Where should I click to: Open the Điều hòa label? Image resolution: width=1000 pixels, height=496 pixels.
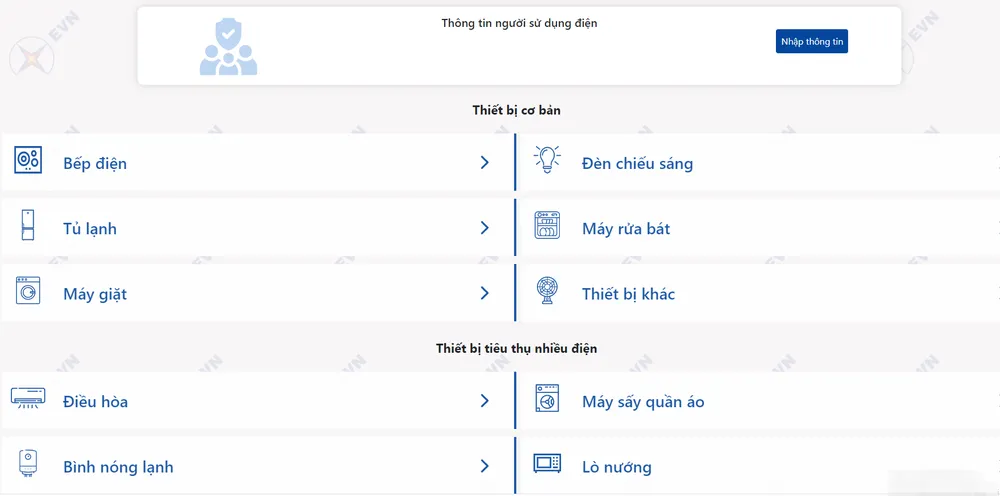tap(96, 402)
